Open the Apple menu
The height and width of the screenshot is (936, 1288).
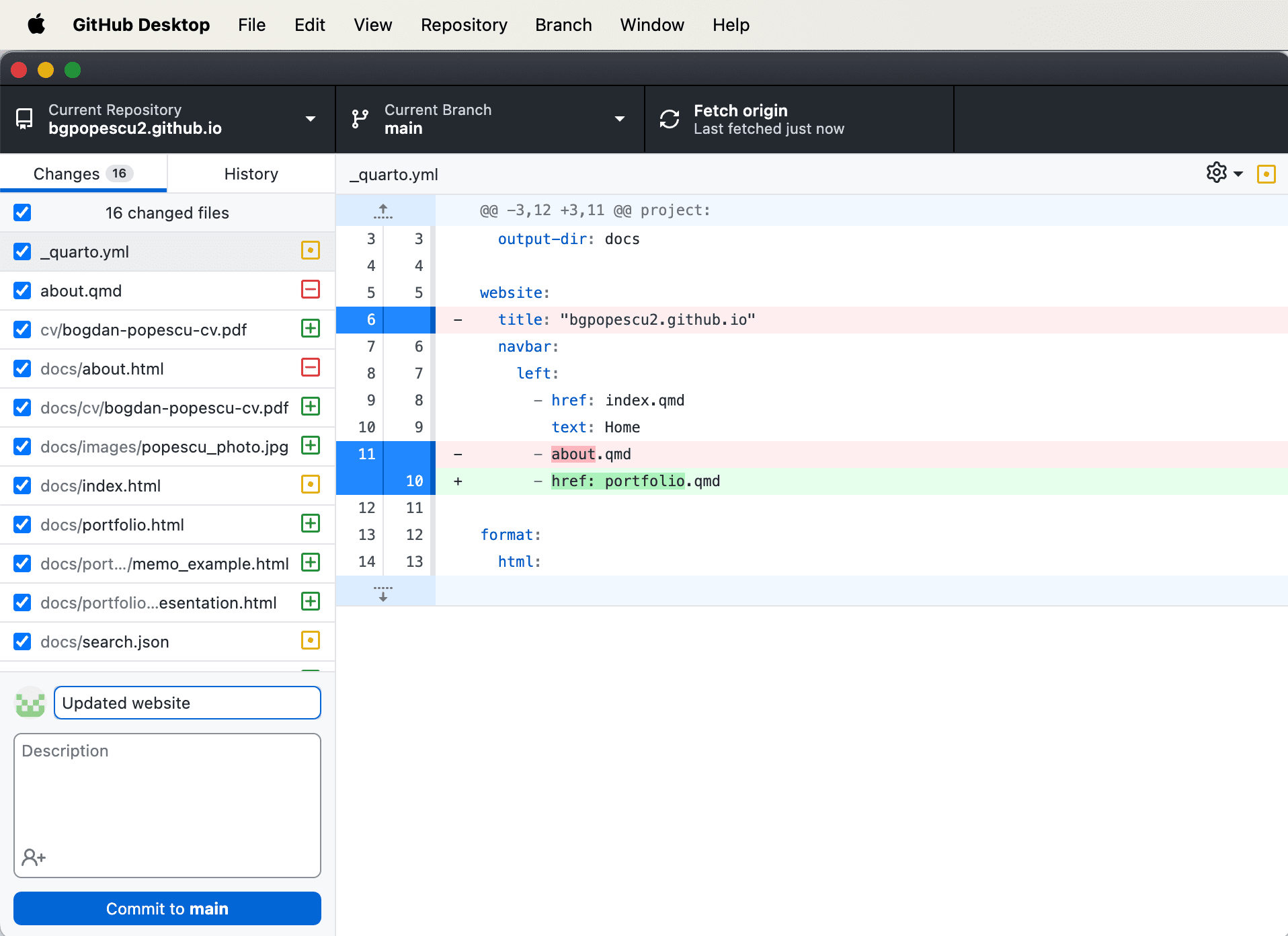pos(36,25)
